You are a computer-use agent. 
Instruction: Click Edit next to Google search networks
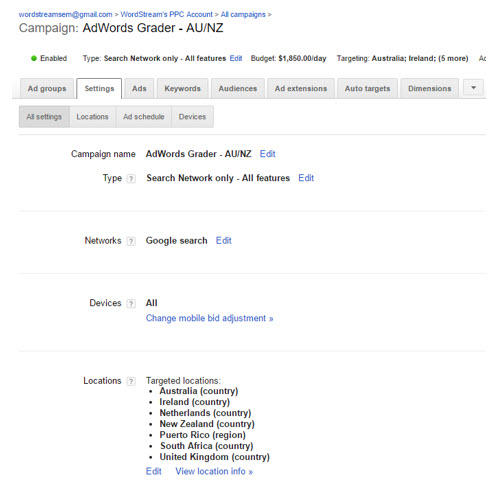(224, 241)
